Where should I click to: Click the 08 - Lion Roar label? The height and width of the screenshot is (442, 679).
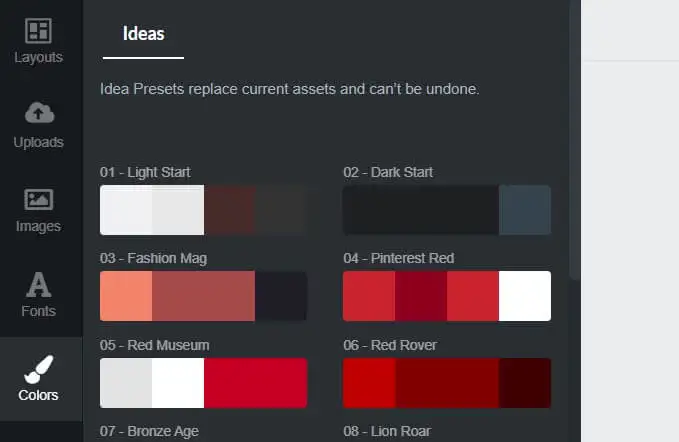click(x=387, y=431)
